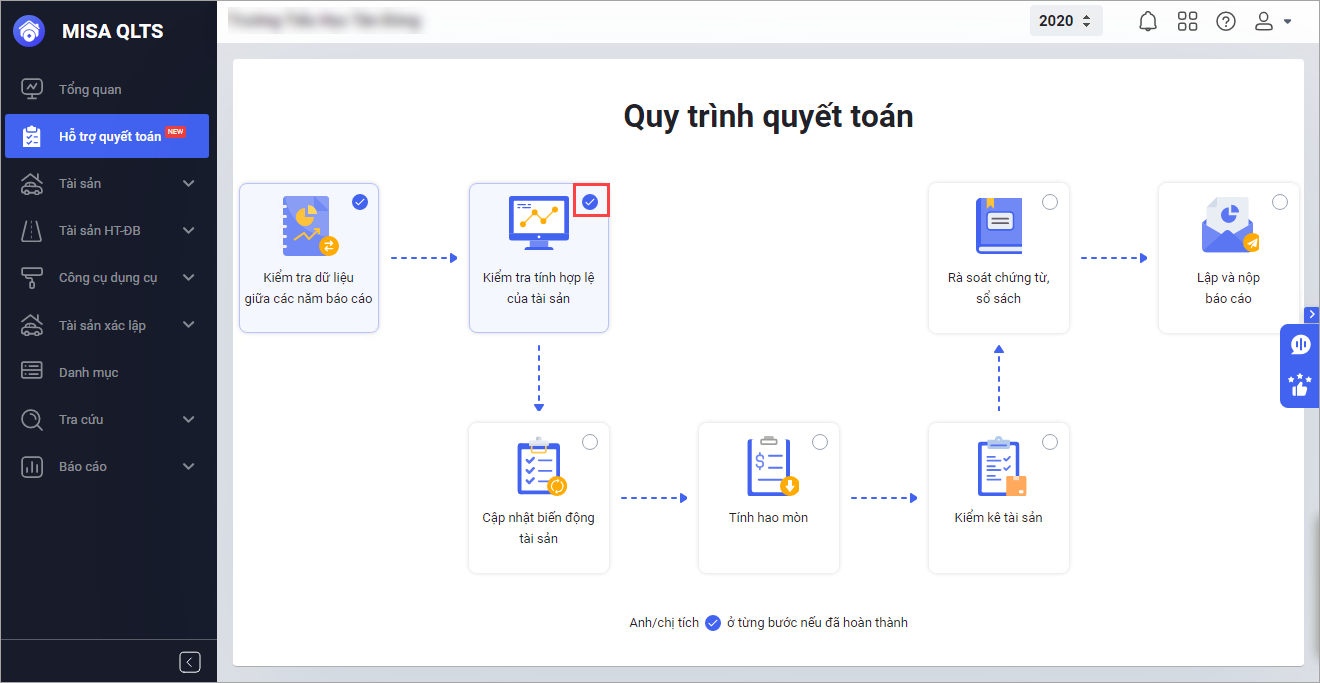Collapse the sidebar with arrow icon
The height and width of the screenshot is (683, 1320).
(x=190, y=662)
